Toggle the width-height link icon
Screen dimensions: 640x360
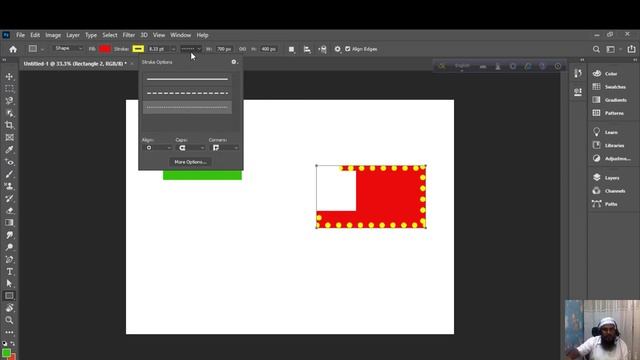(x=242, y=49)
